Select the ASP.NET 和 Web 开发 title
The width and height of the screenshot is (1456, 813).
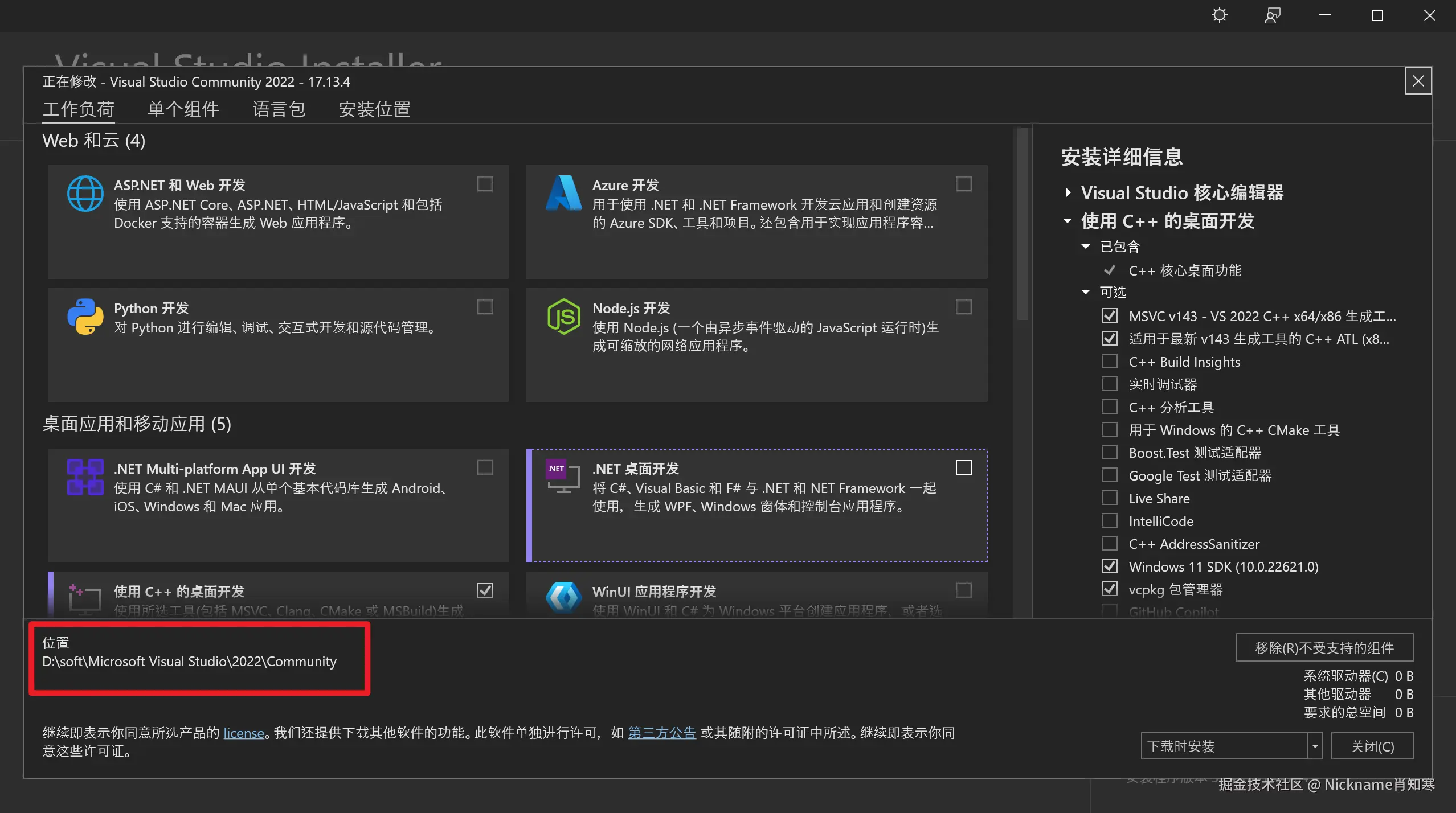coord(179,185)
